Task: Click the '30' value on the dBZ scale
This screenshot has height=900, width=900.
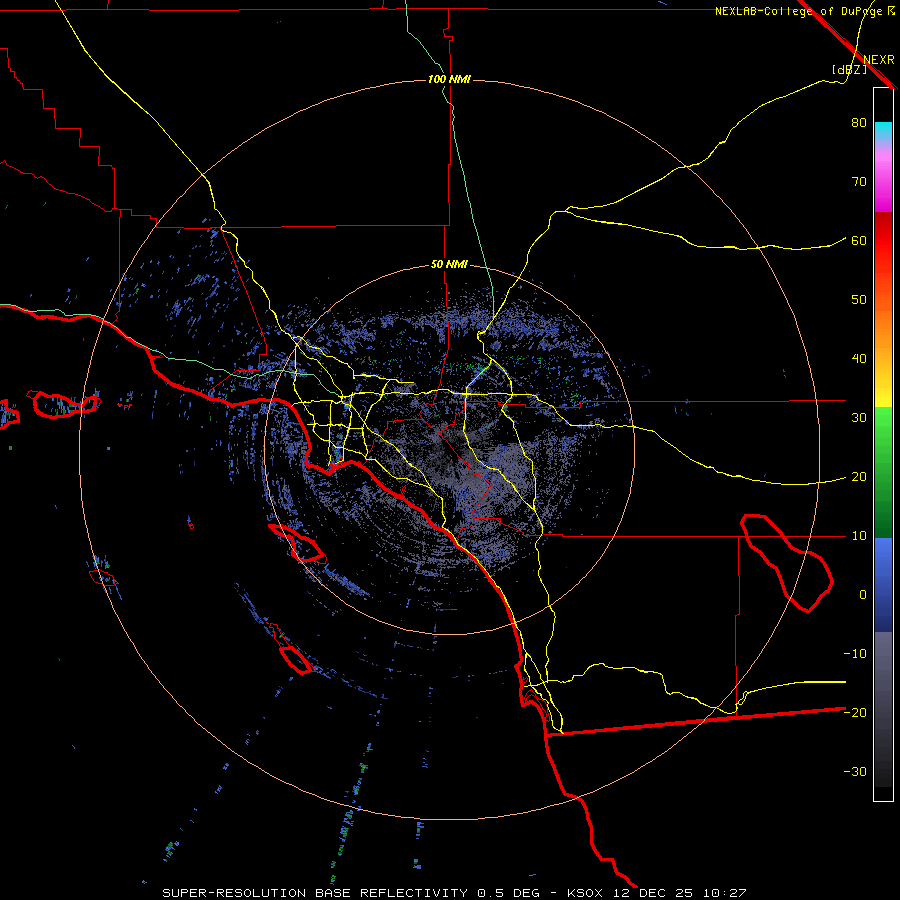Action: pos(859,418)
